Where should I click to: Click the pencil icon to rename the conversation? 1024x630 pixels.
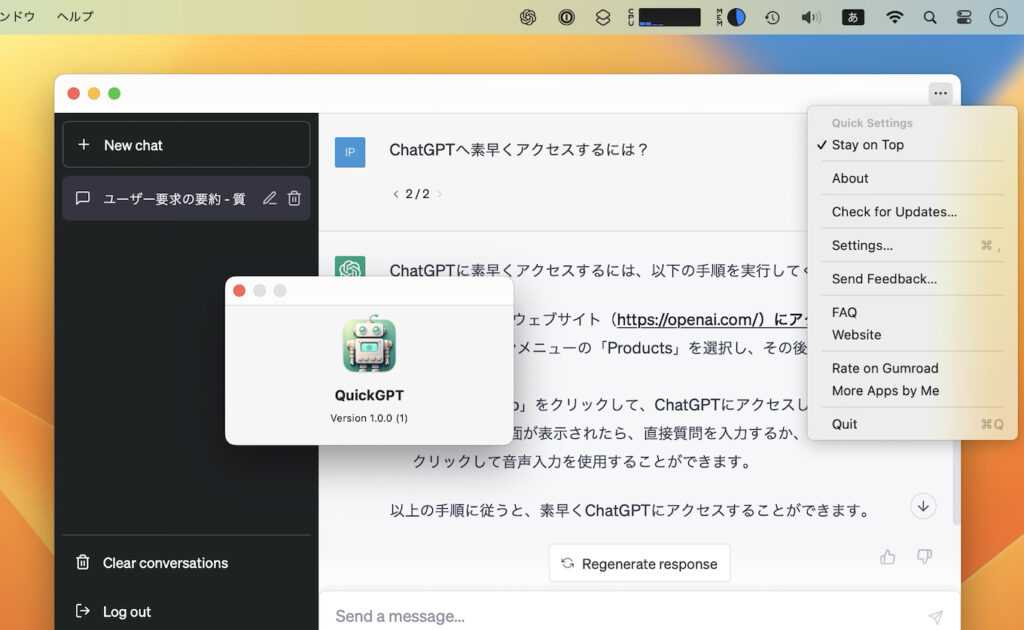tap(269, 198)
